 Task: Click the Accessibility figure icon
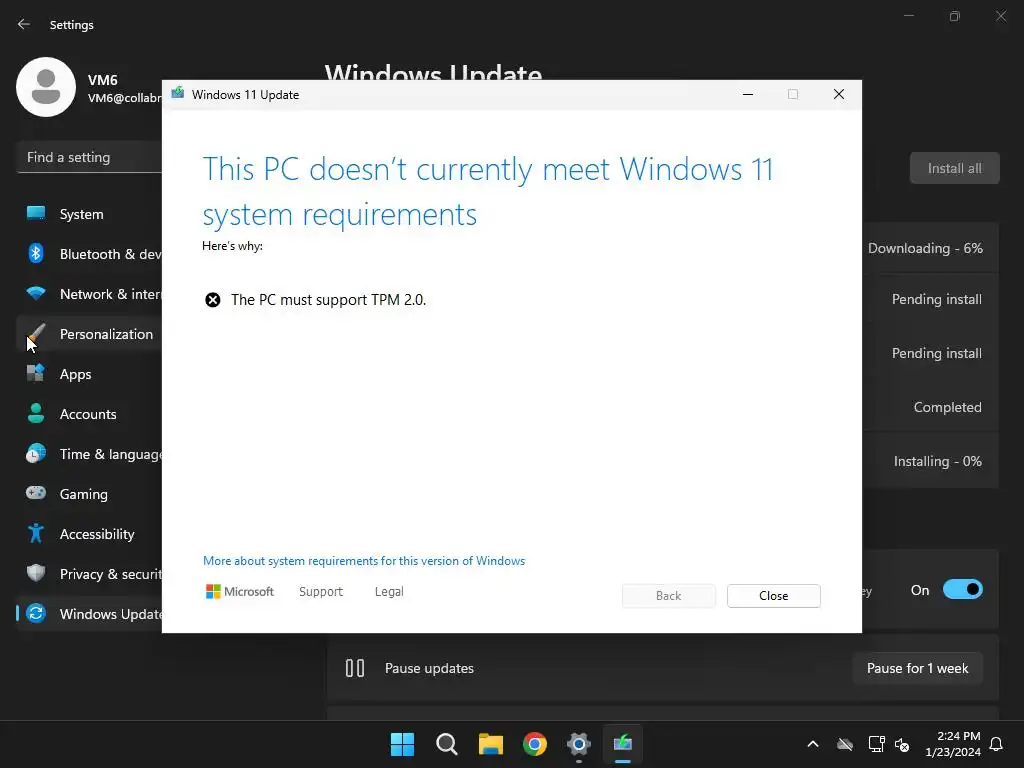(x=36, y=534)
